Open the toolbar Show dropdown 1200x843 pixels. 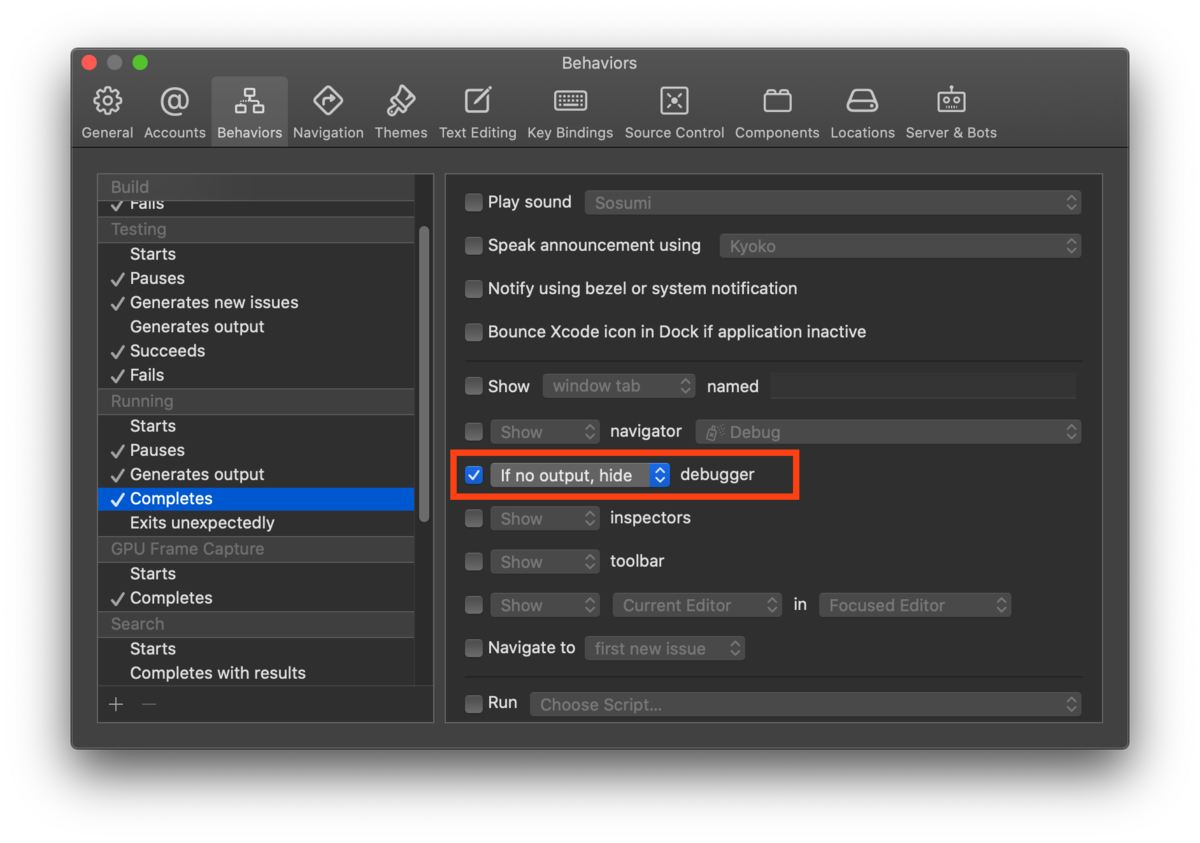545,562
